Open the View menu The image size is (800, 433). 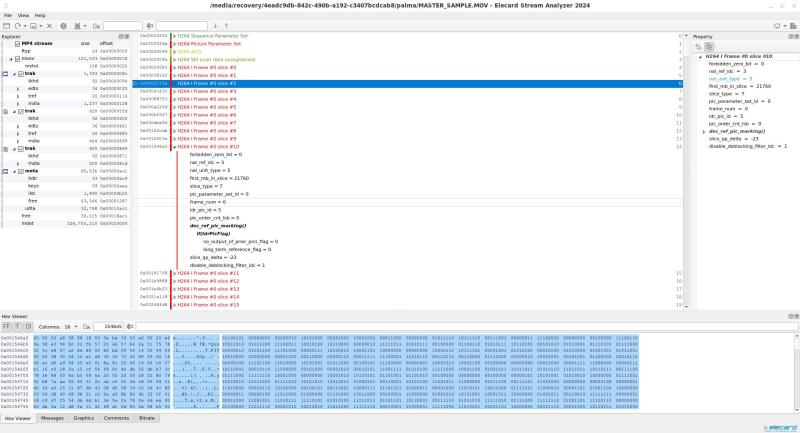coord(23,16)
